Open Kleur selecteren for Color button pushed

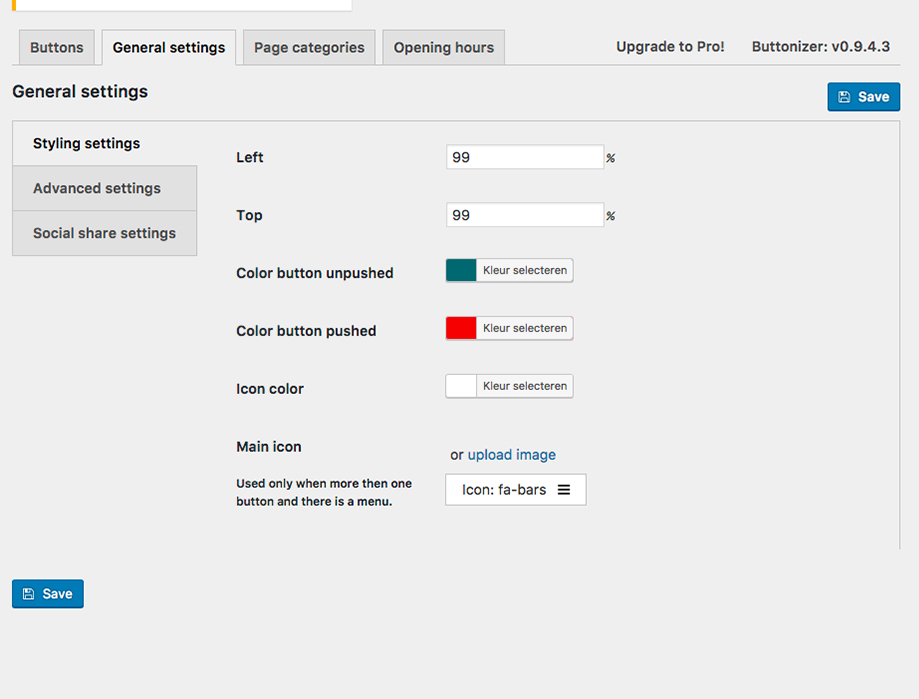click(x=524, y=329)
